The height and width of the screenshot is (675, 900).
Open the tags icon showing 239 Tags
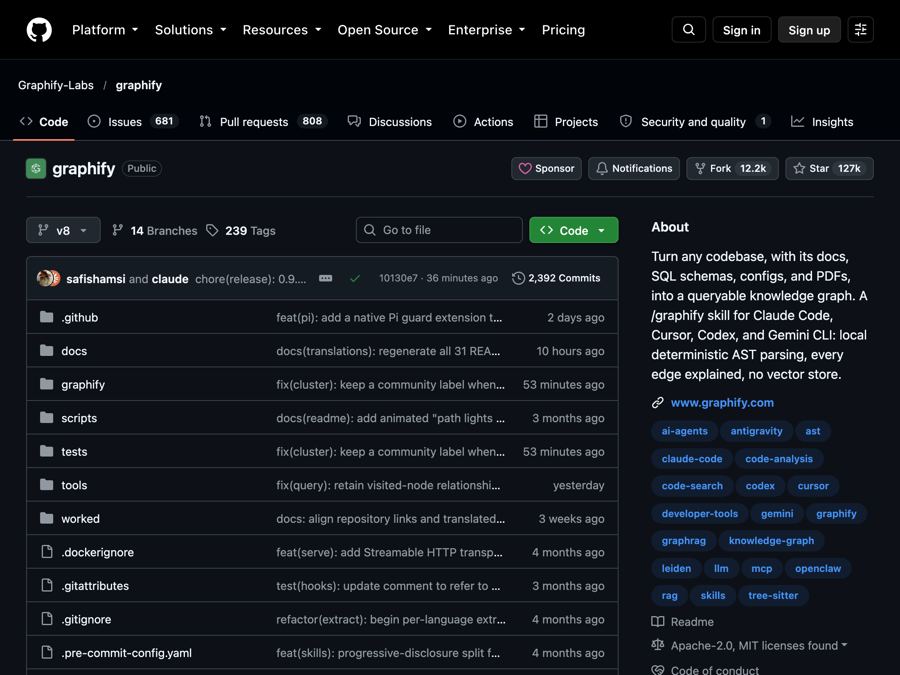pos(212,230)
